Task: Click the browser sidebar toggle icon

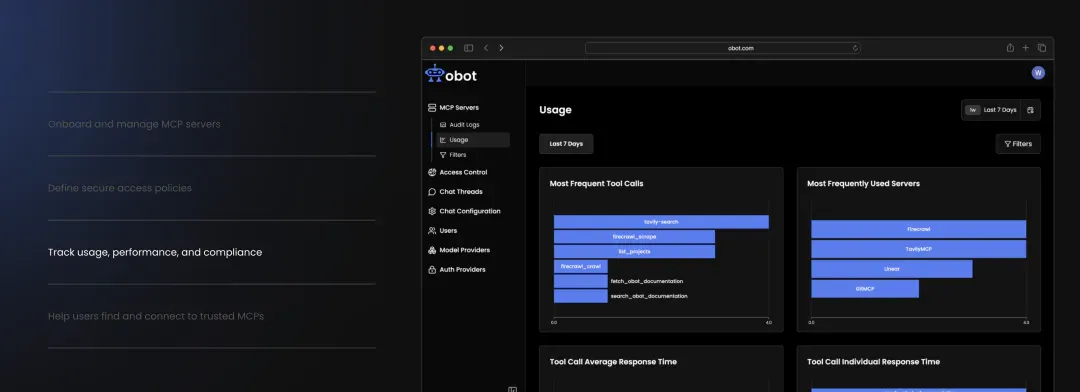Action: tap(468, 48)
